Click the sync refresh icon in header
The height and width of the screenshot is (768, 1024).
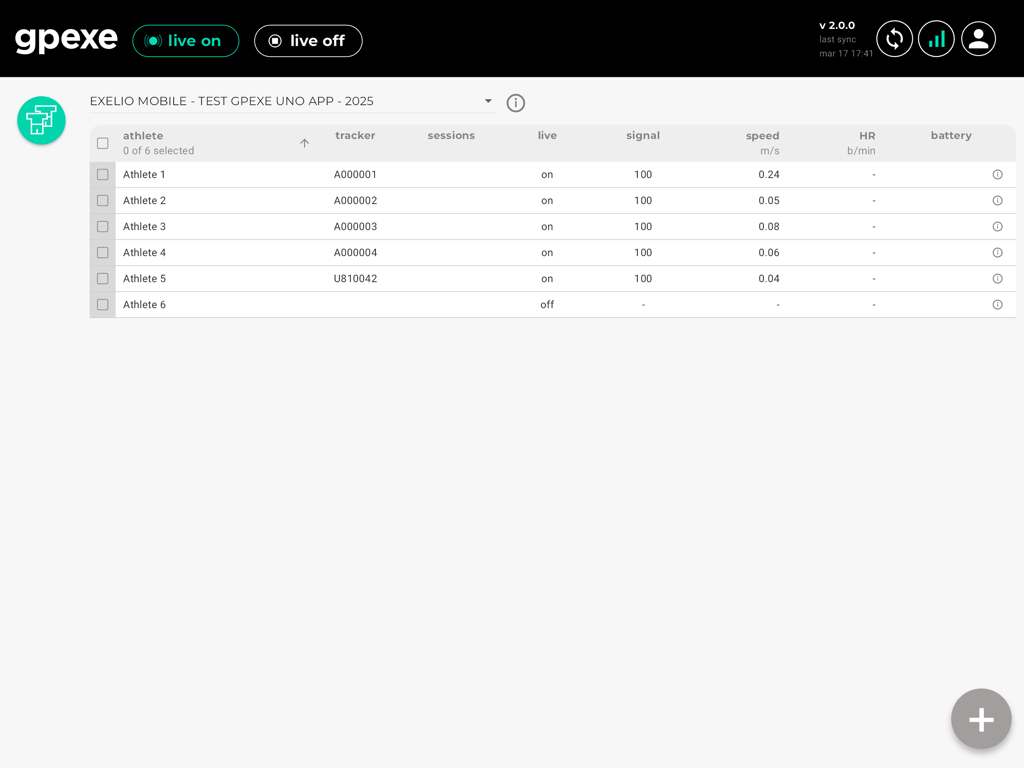(x=894, y=38)
